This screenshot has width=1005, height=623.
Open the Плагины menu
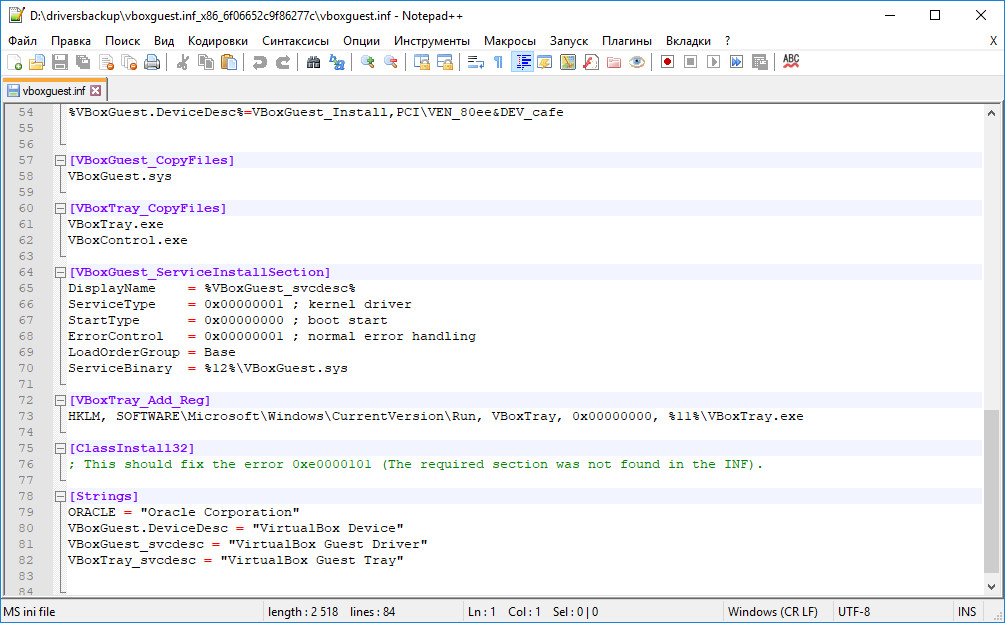[x=627, y=41]
